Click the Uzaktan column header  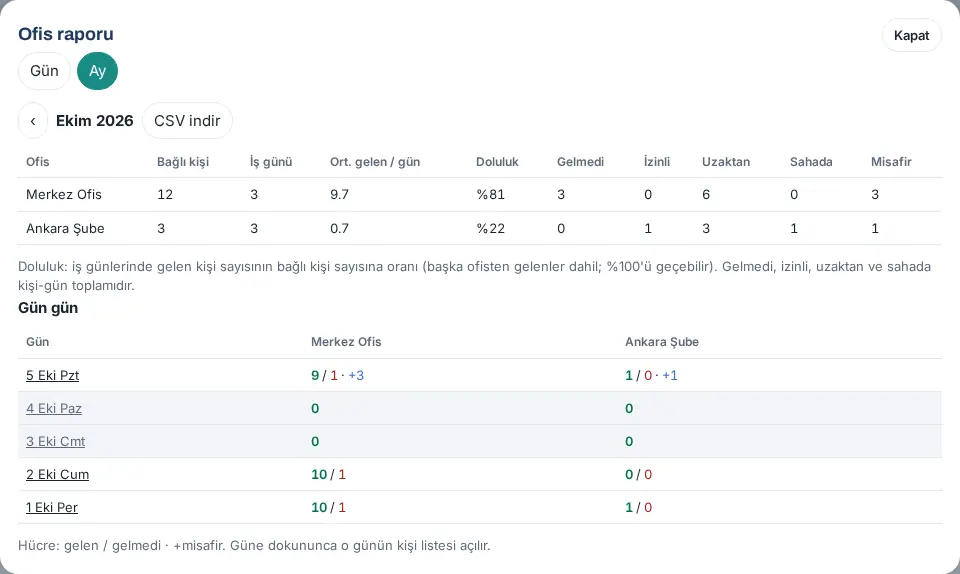726,162
